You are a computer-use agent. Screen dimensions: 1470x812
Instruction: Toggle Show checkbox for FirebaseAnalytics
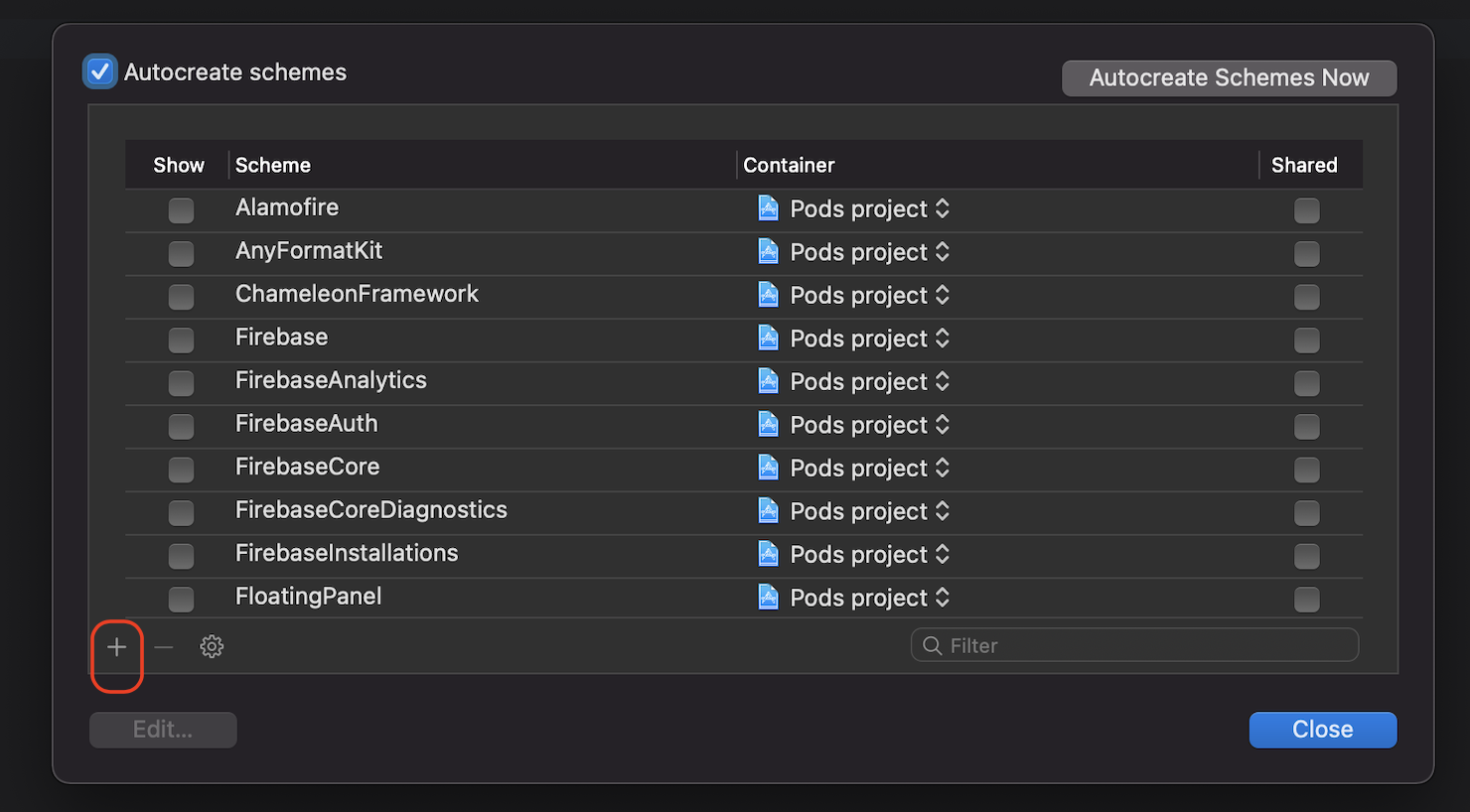pyautogui.click(x=181, y=383)
